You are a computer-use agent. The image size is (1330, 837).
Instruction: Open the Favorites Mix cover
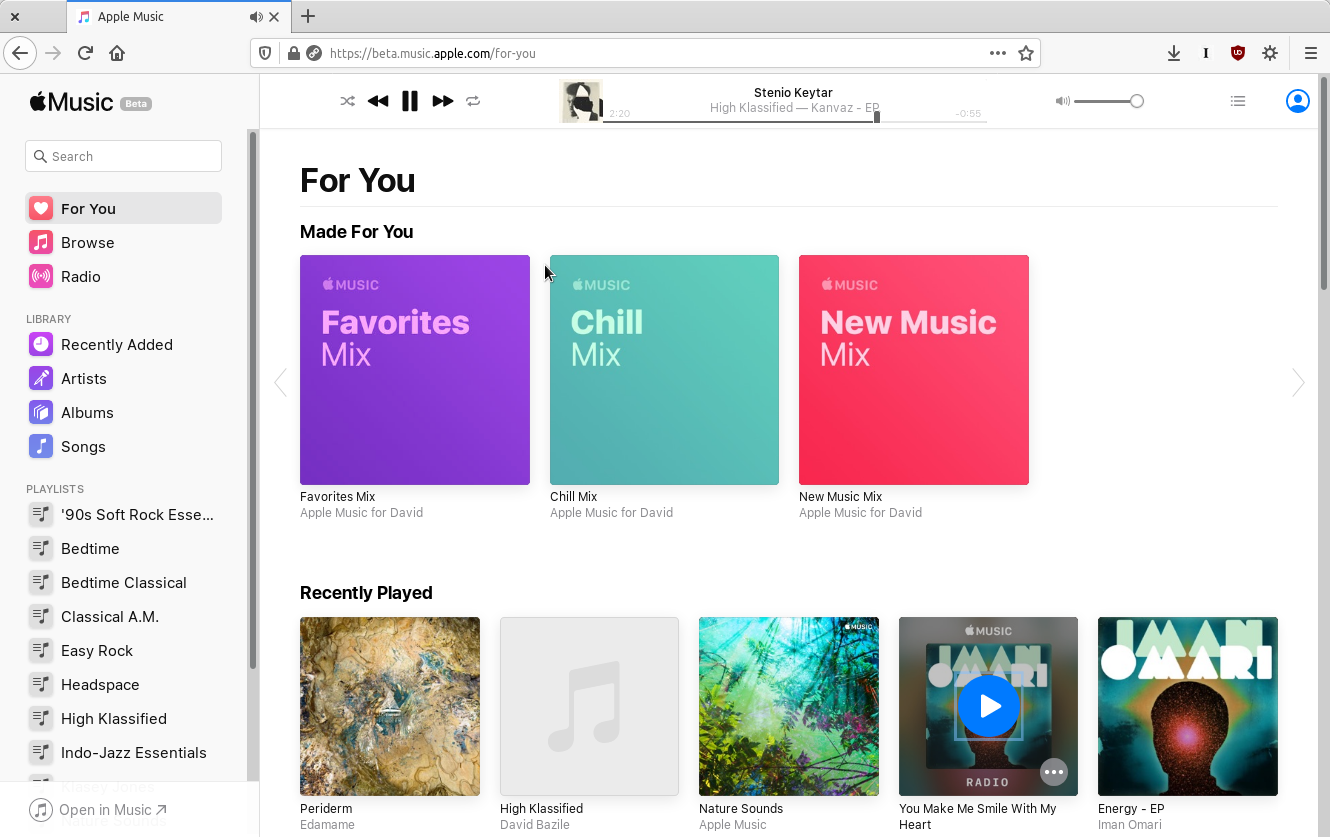click(x=415, y=370)
